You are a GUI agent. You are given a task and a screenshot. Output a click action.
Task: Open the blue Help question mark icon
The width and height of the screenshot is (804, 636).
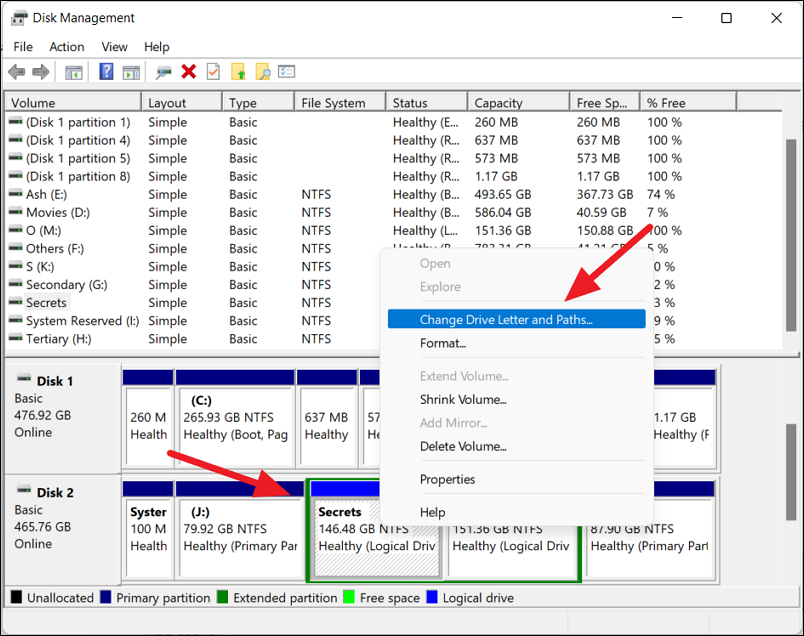[106, 71]
